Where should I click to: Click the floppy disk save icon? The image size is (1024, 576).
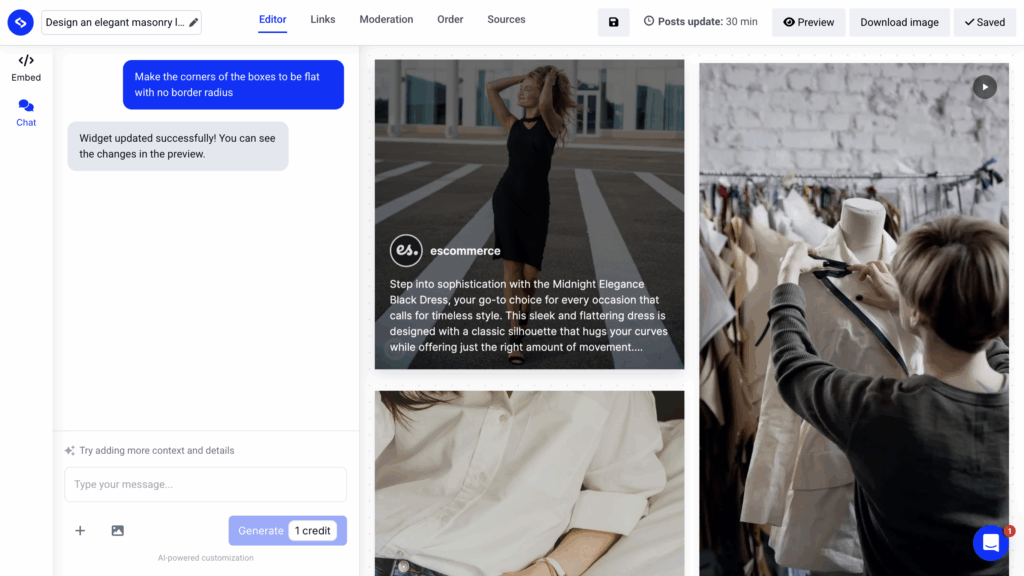pos(613,22)
